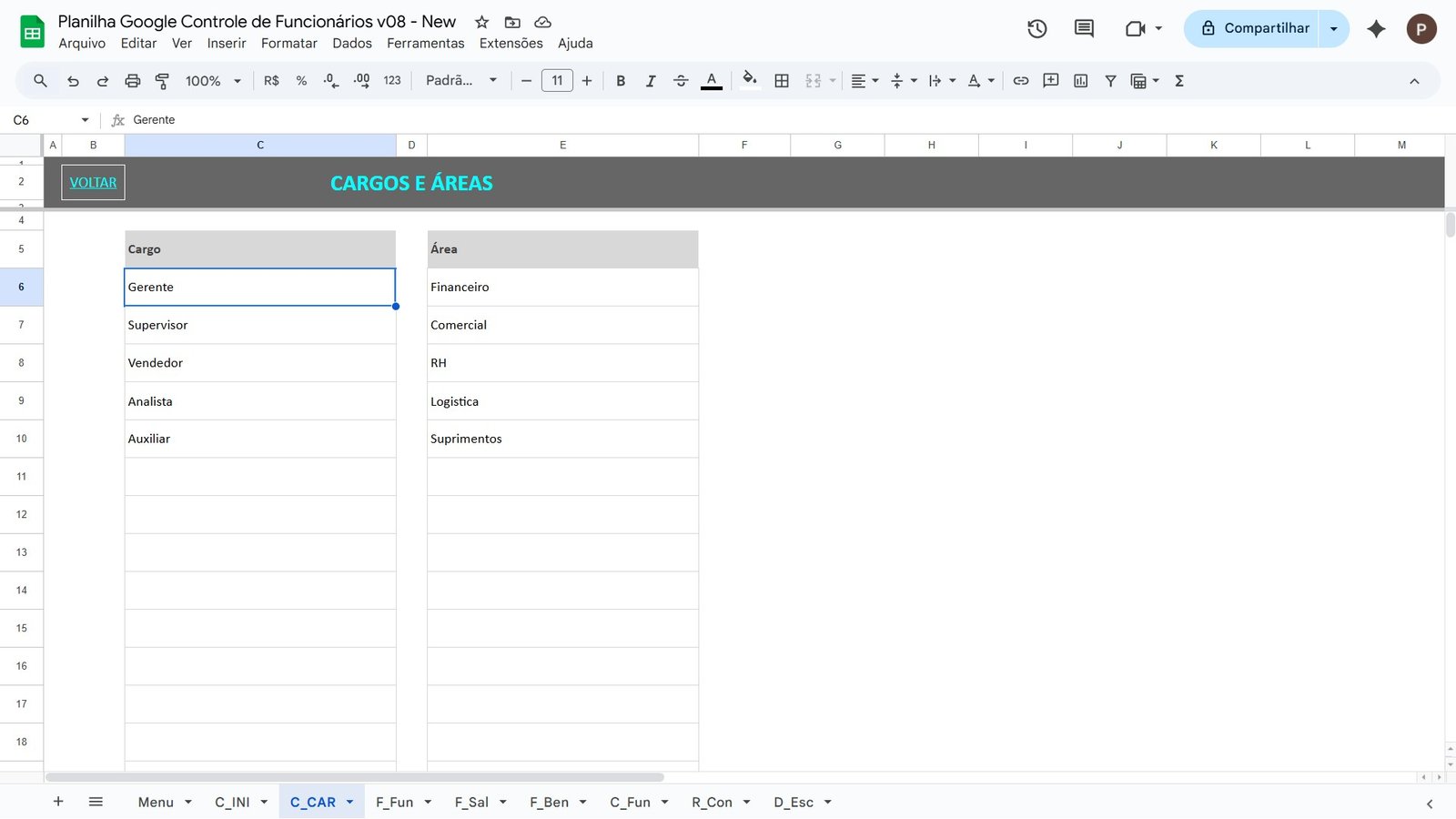Click the VOLTAR link
Image resolution: width=1456 pixels, height=819 pixels.
(92, 182)
